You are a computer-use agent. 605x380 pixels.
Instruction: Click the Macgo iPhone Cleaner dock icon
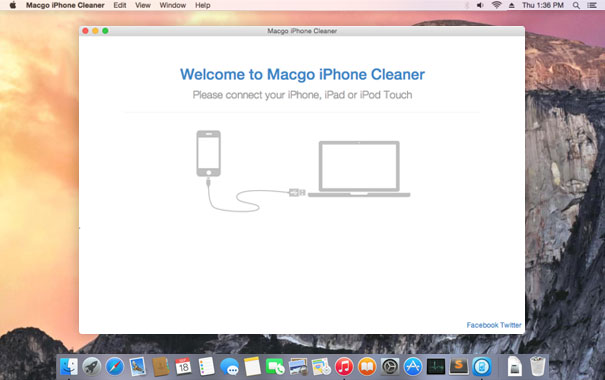click(x=482, y=366)
